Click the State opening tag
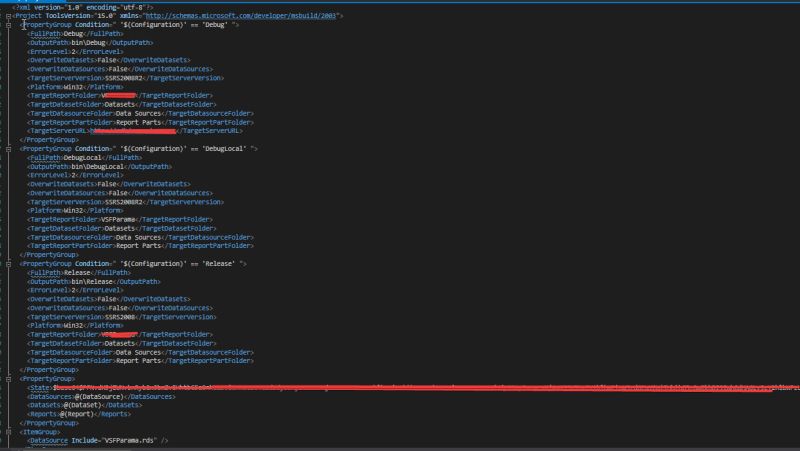 (40, 388)
